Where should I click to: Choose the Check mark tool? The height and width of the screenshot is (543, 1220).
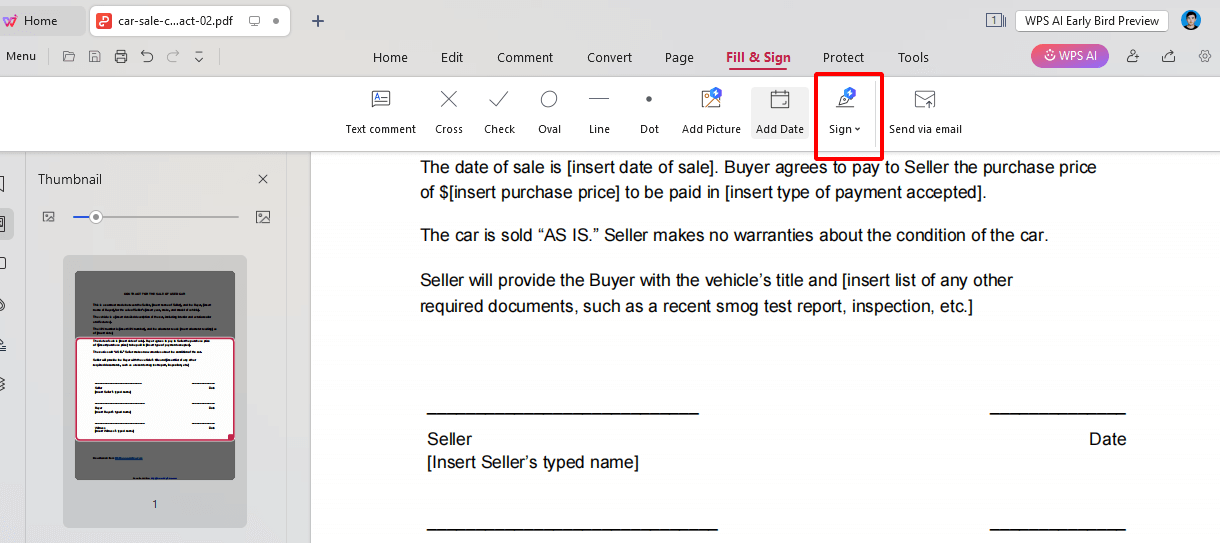point(499,111)
